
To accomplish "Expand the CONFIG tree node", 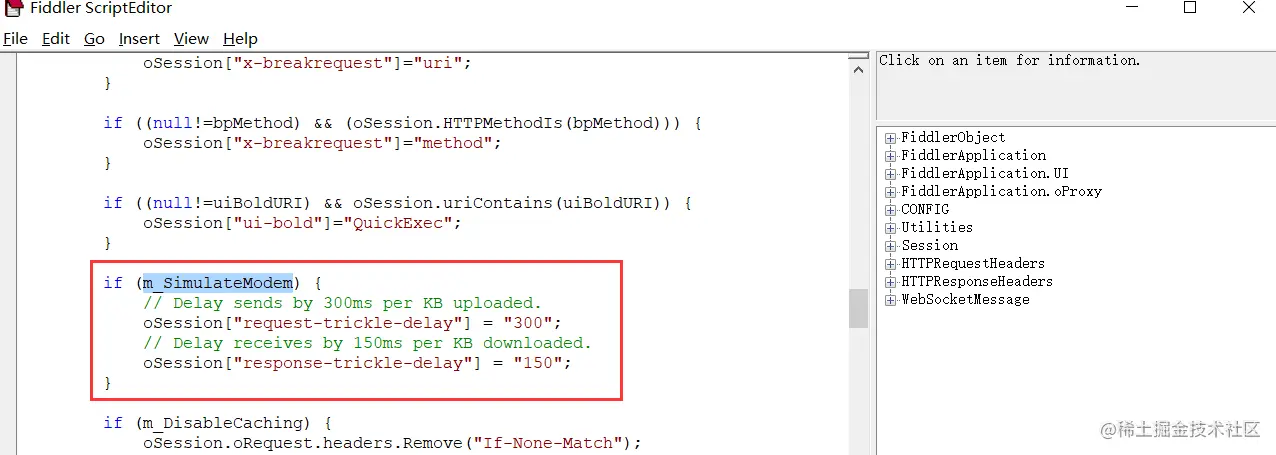I will point(890,210).
